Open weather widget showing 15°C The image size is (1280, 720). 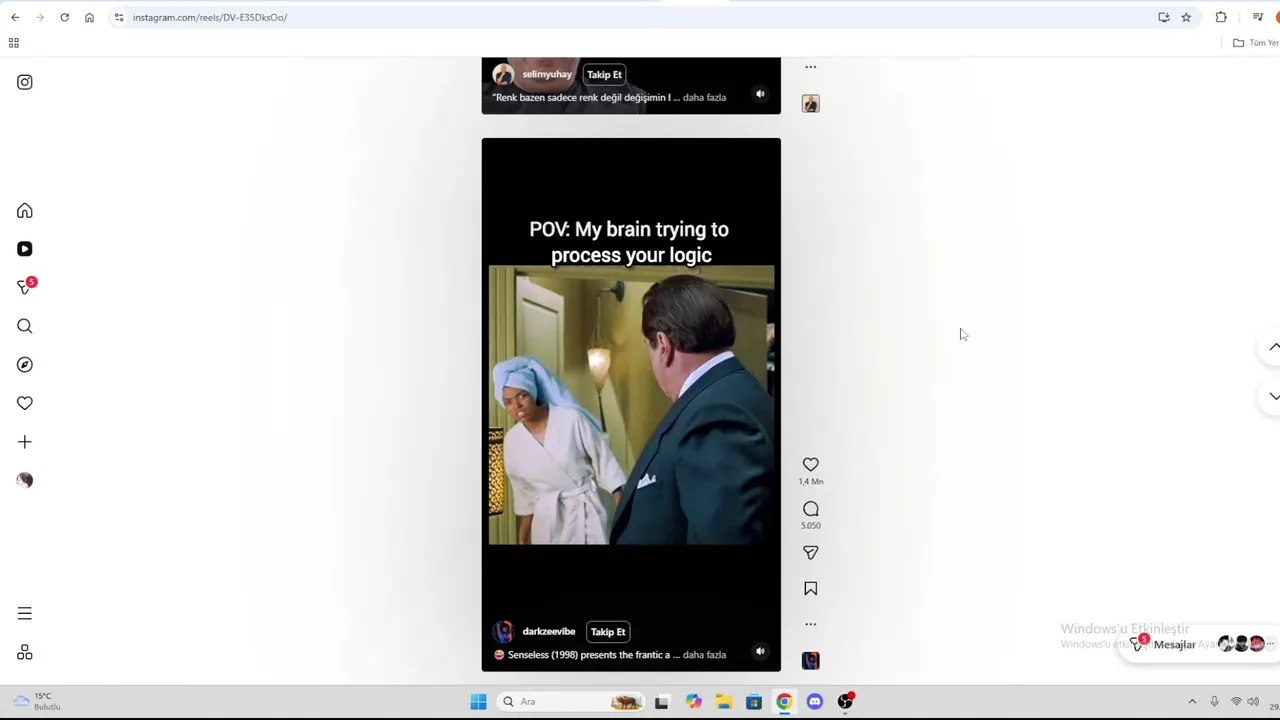(35, 702)
